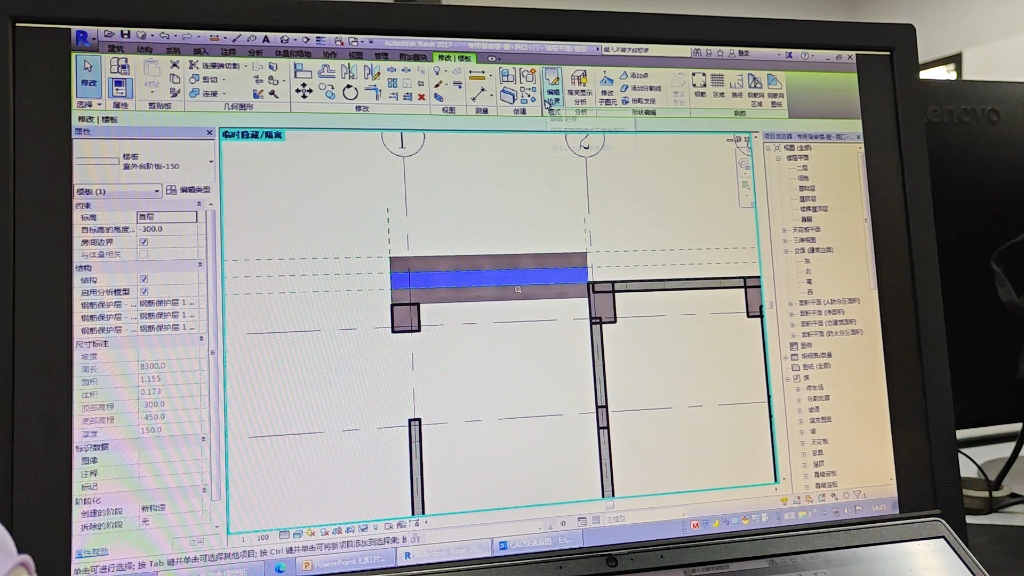Expand the 三维视图 tree node
1024x576 pixels.
pyautogui.click(x=785, y=240)
